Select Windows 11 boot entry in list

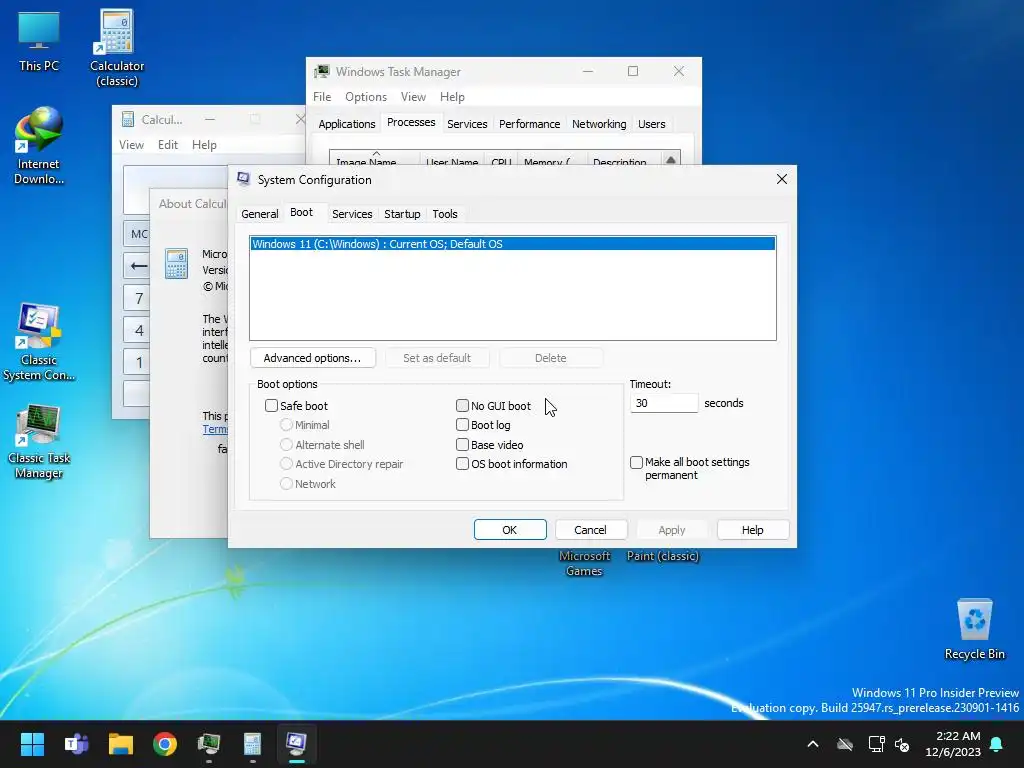[x=513, y=244]
